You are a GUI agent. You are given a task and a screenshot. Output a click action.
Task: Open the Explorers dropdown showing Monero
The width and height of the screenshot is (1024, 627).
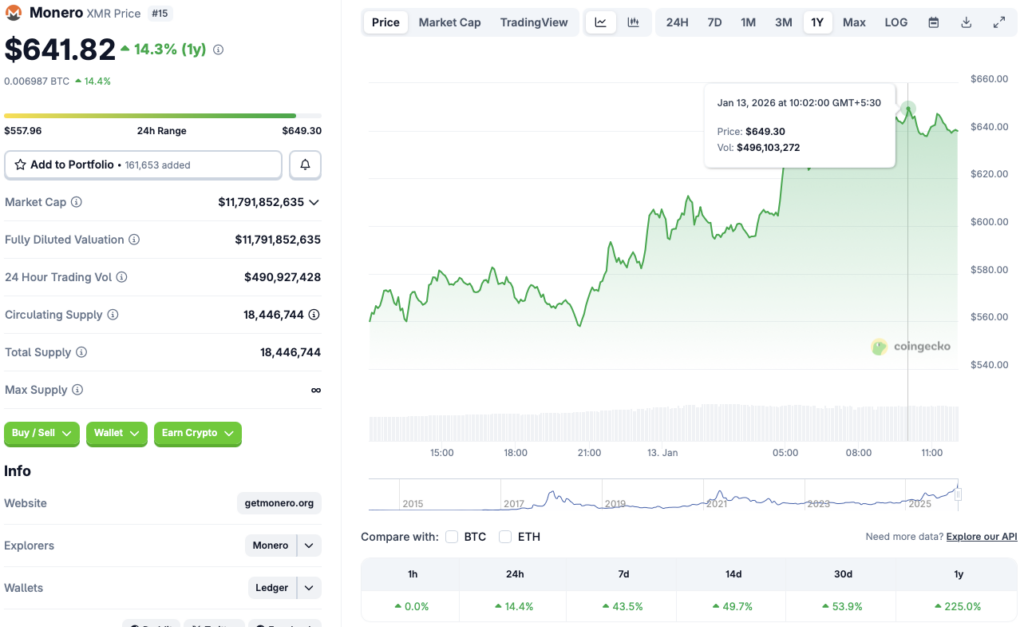[x=283, y=545]
